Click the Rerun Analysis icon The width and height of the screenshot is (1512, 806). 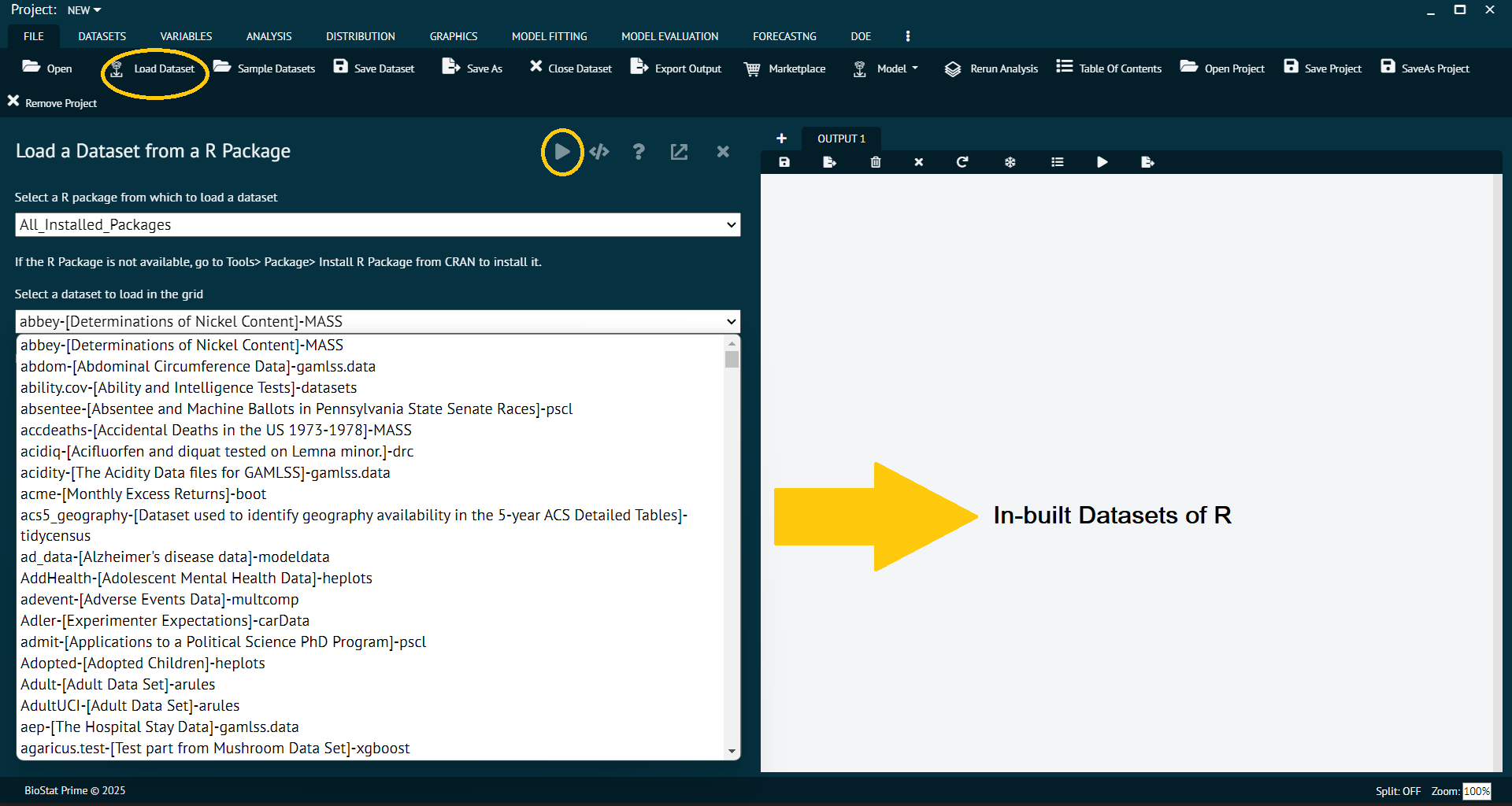pos(990,68)
